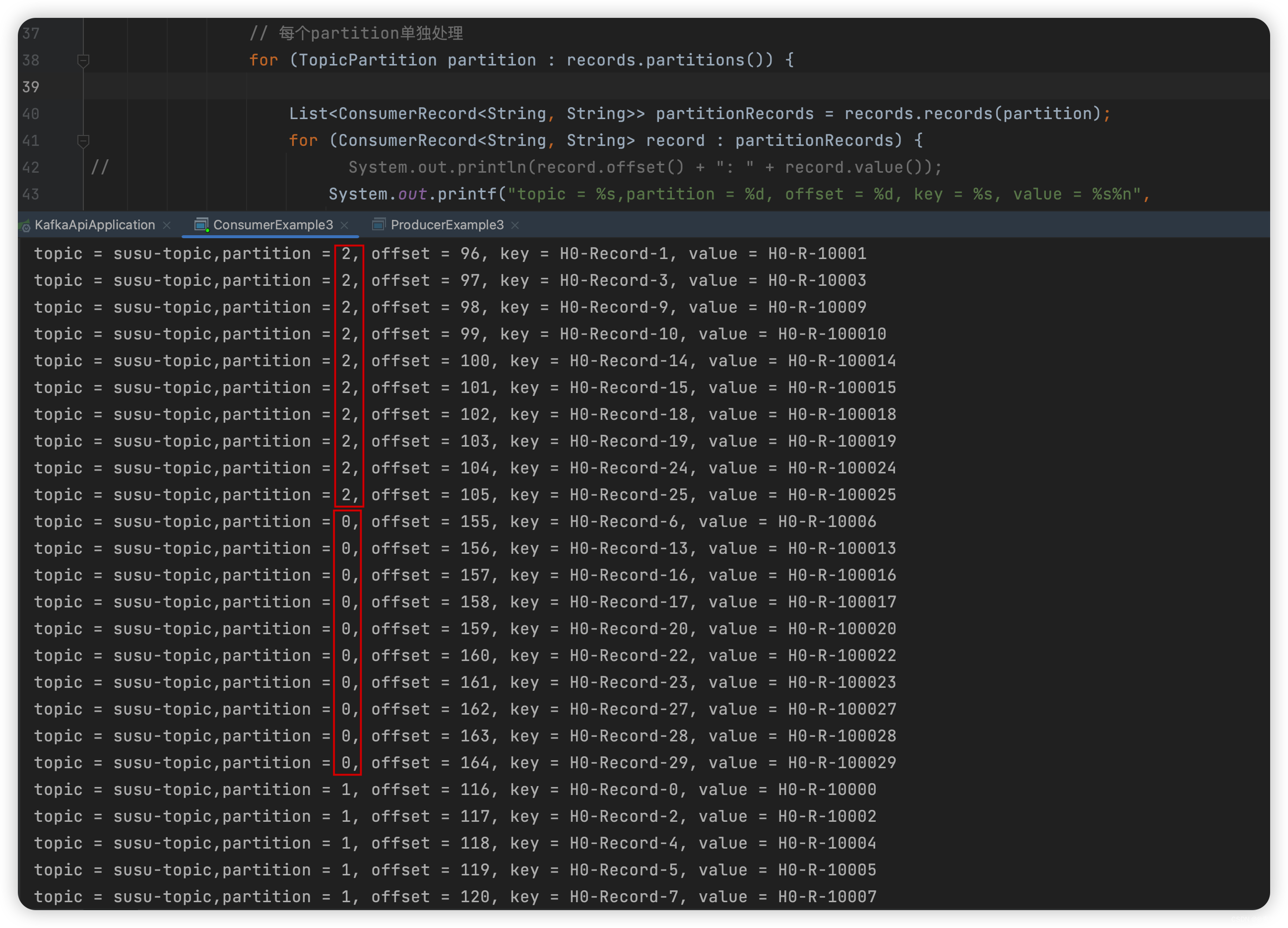Click console line with offset = 96
Screen dimensions: 1288x928
(451, 253)
